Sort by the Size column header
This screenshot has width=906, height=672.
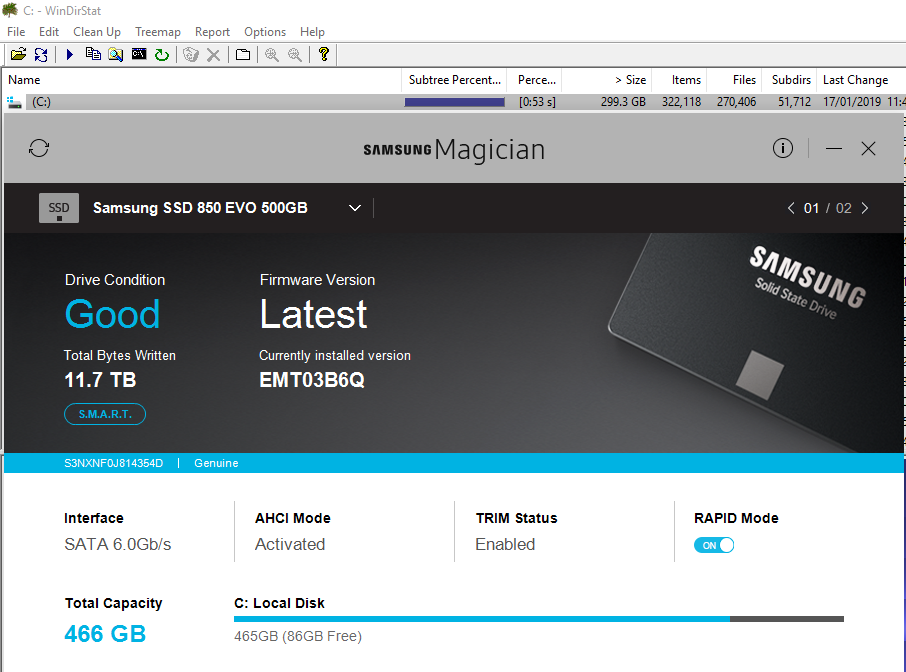(607, 80)
